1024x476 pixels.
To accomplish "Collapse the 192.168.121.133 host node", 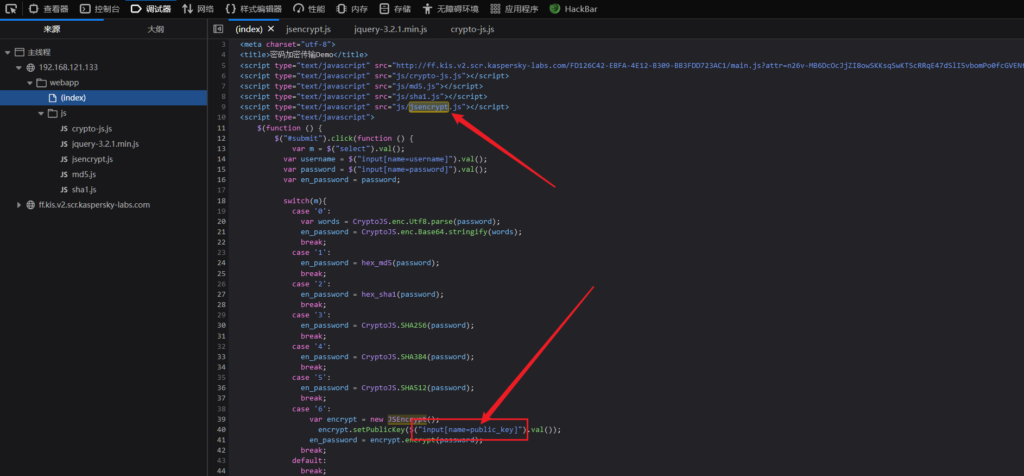I will pyautogui.click(x=19, y=67).
